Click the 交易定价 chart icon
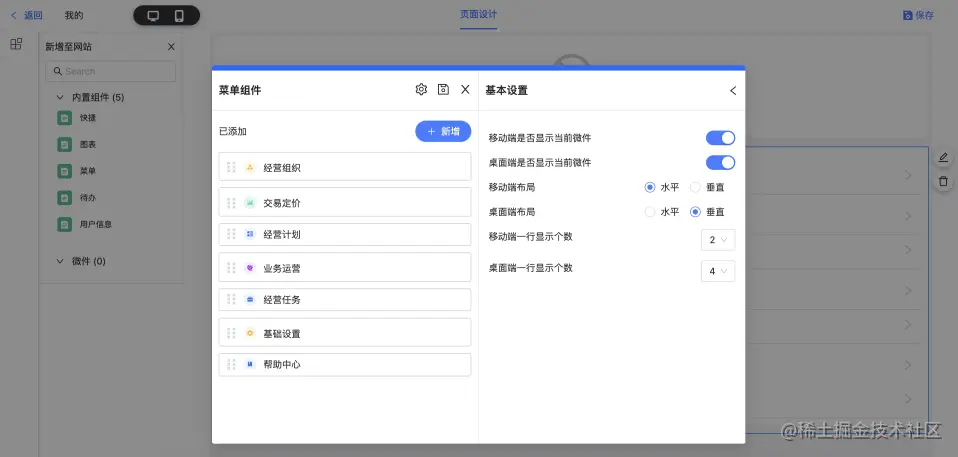The height and width of the screenshot is (457, 958). (250, 203)
